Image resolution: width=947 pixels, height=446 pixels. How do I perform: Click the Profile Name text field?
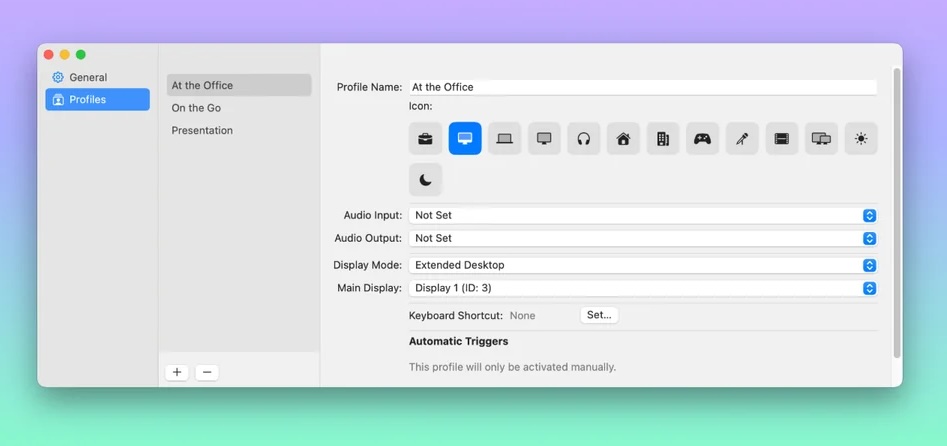click(642, 87)
